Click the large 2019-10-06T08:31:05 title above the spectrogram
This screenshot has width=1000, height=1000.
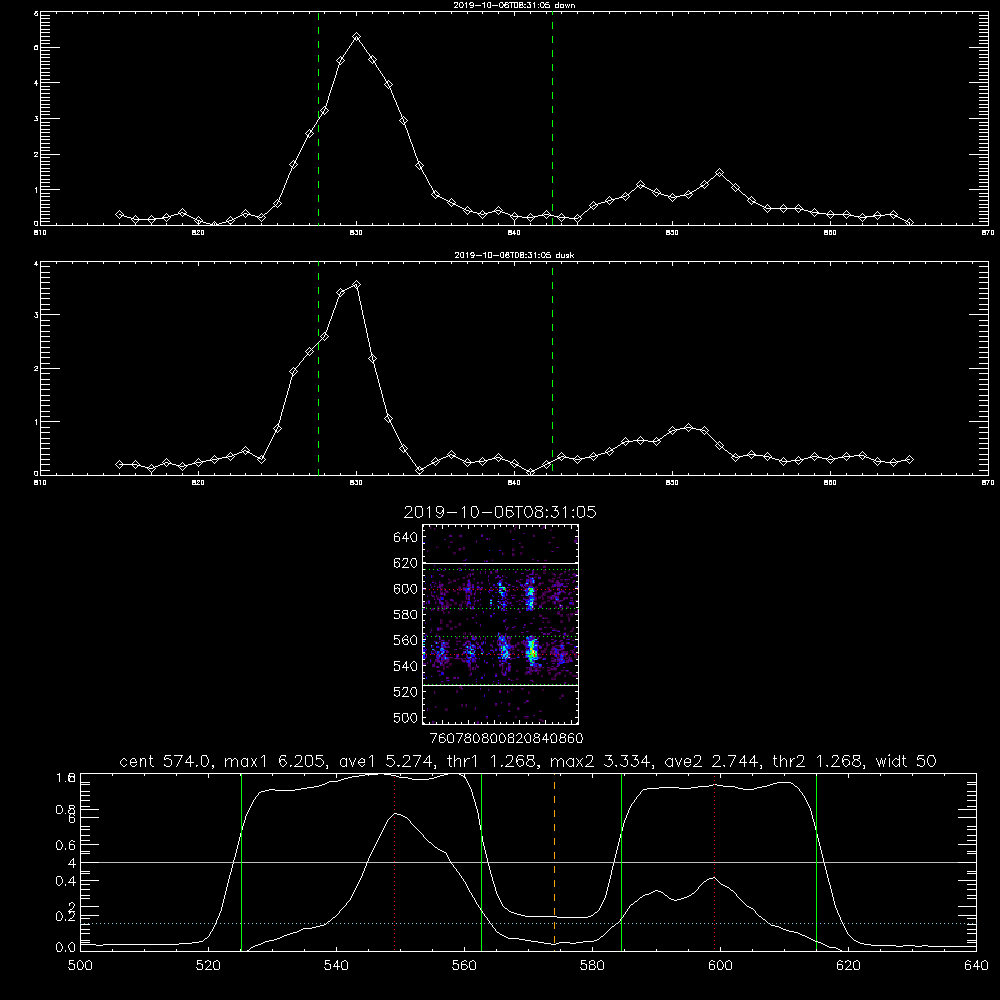(x=500, y=512)
